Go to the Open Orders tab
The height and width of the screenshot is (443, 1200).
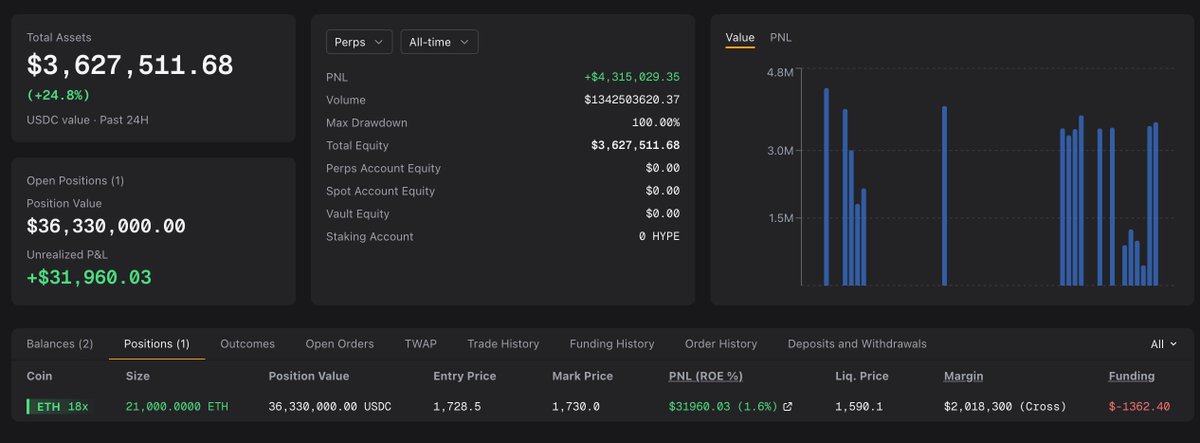click(340, 344)
